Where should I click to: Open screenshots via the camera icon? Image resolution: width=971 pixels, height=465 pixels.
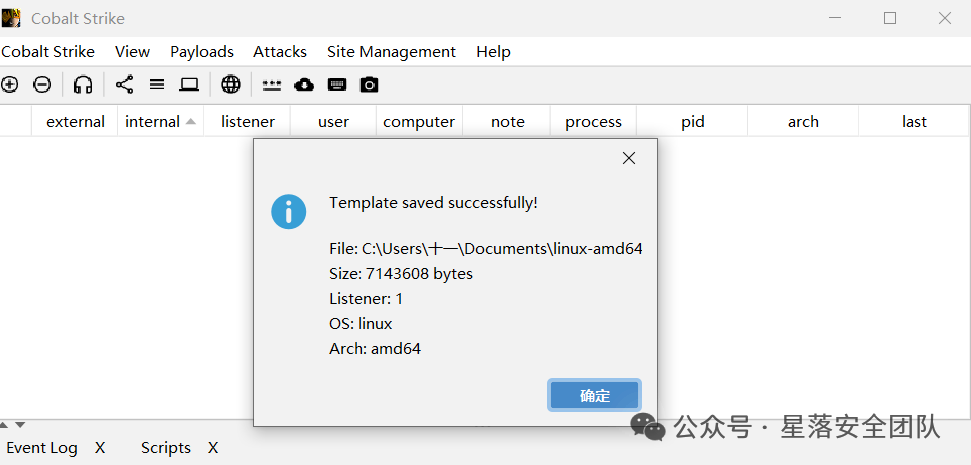[x=369, y=84]
